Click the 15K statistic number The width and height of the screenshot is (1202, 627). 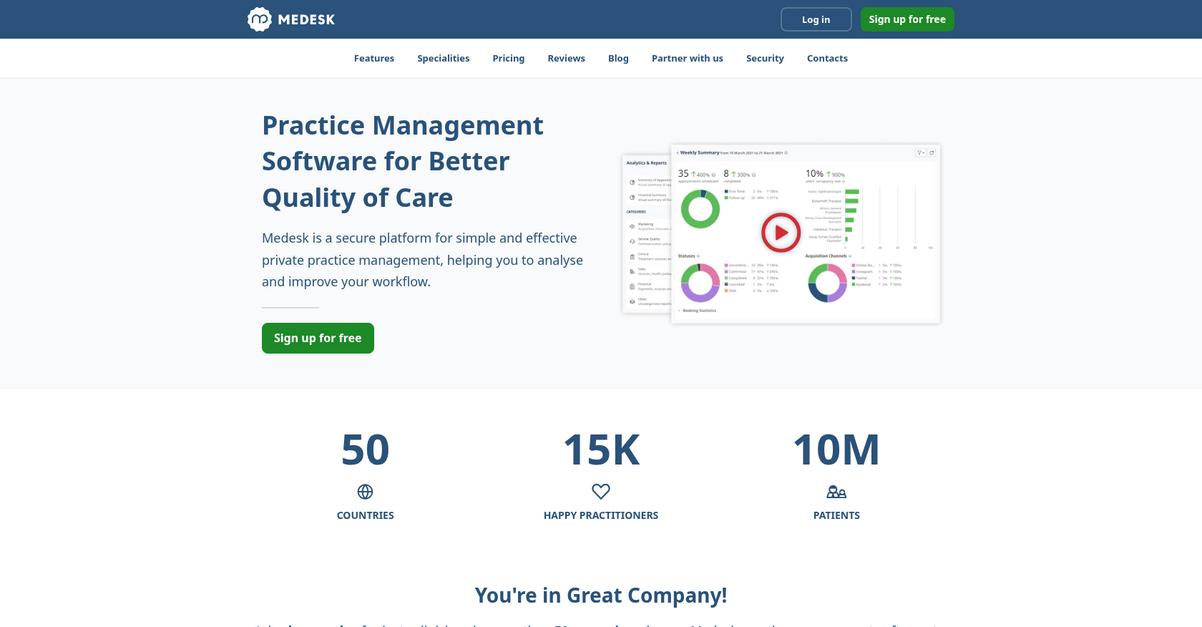[x=601, y=450]
